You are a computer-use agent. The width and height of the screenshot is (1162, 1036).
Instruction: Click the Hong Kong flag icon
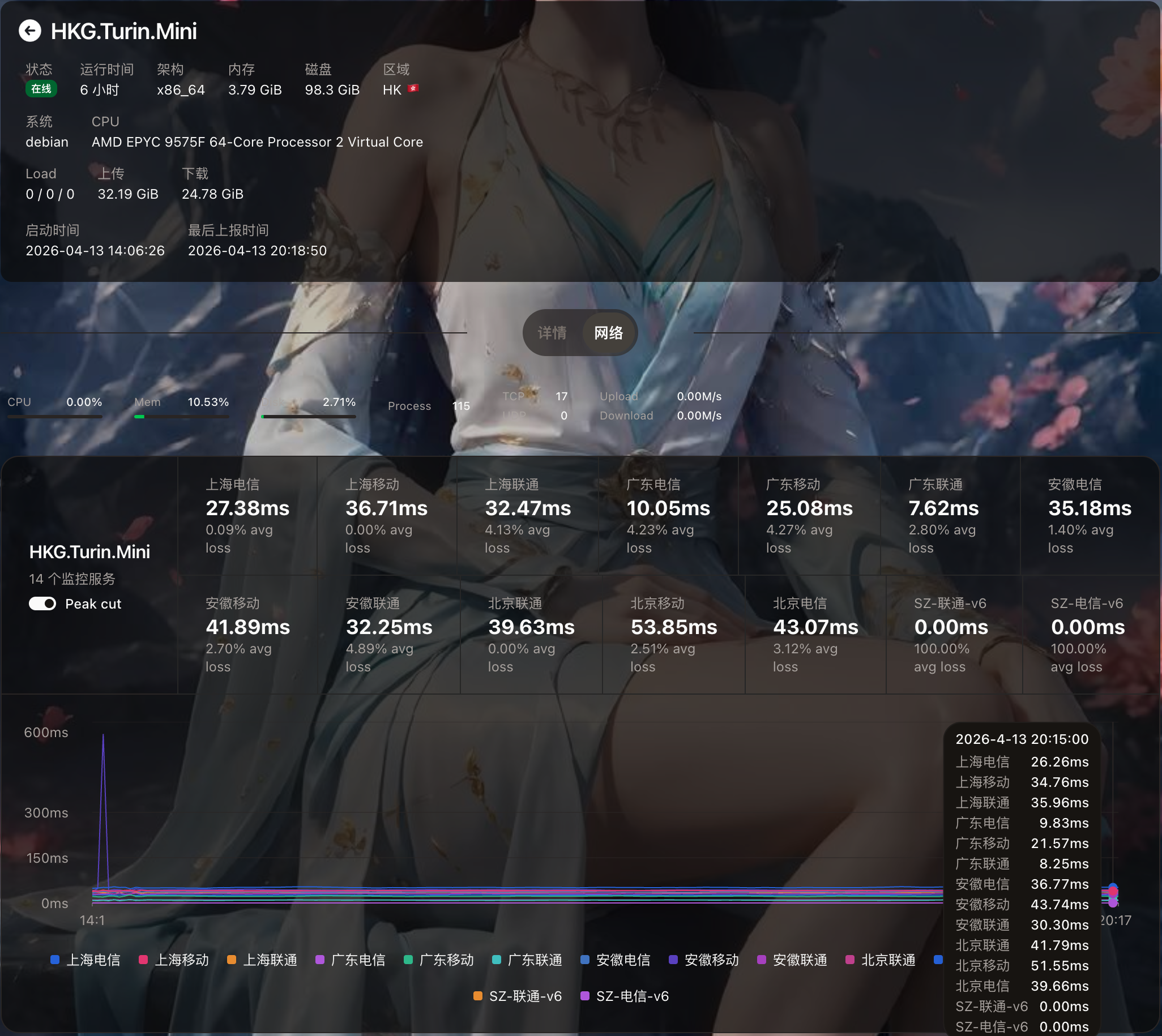click(x=413, y=89)
